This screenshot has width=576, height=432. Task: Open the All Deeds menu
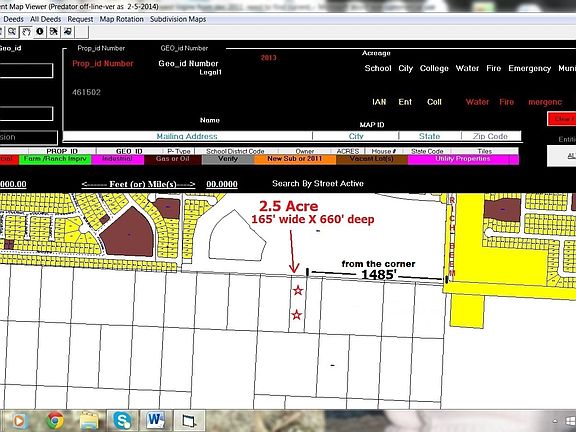[46, 19]
